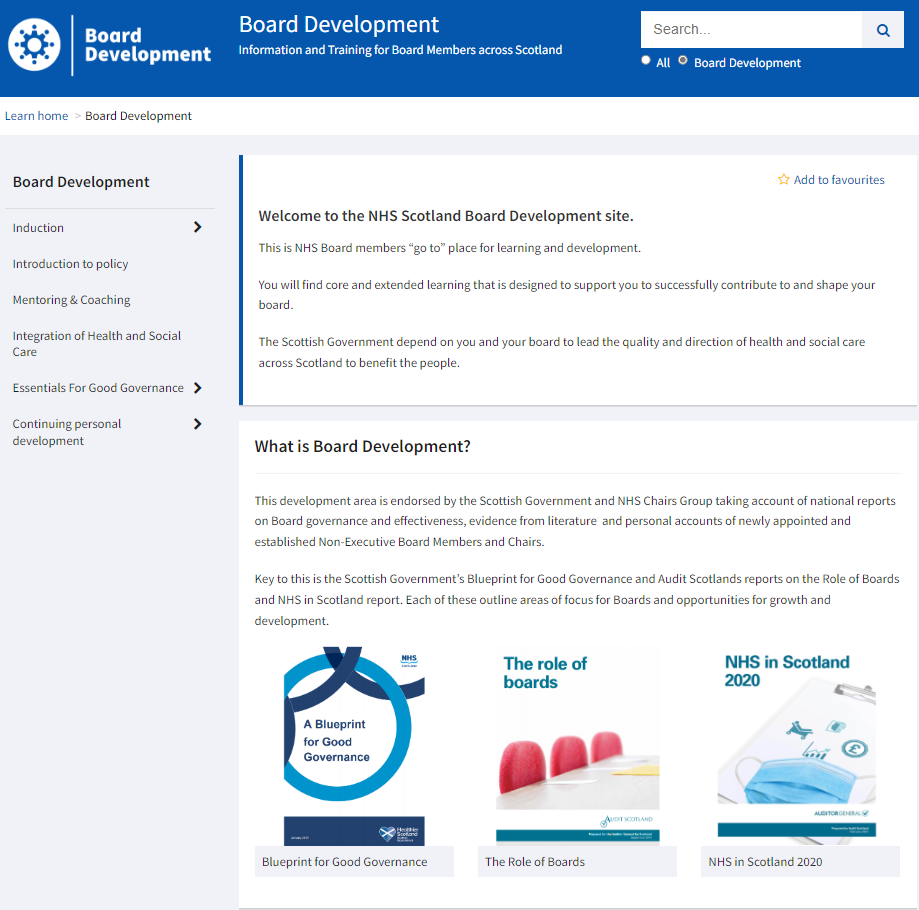Open Continuing personal development section
The height and width of the screenshot is (910, 919).
coord(67,432)
